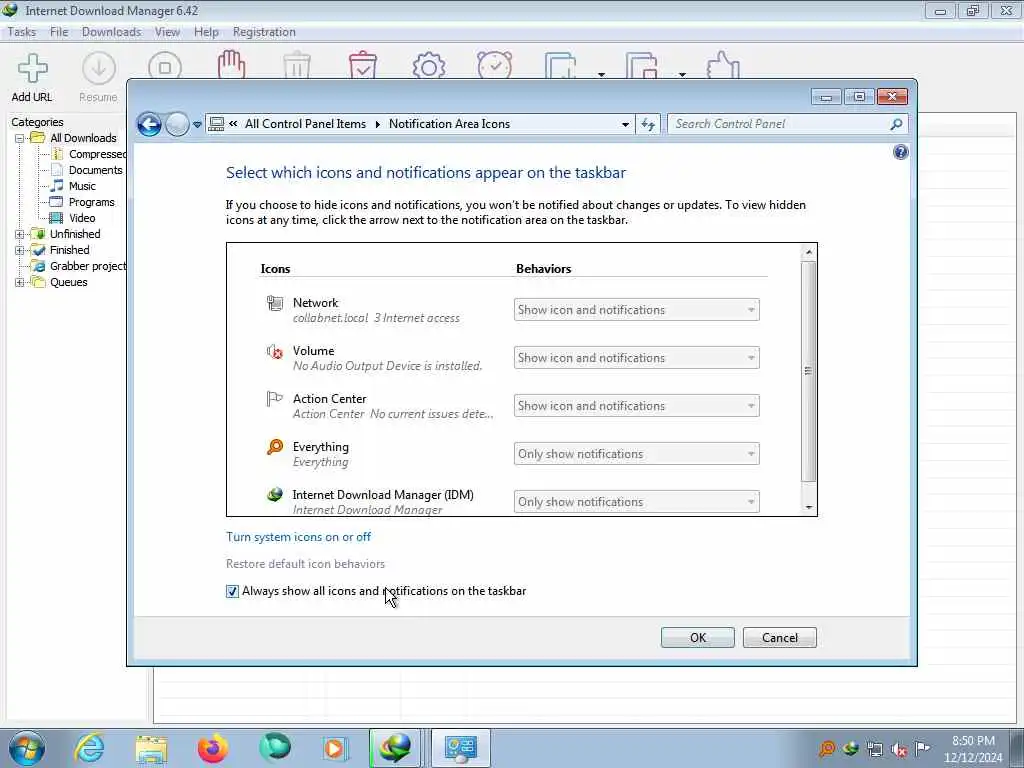Click the network tray icon
1024x768 pixels.
click(875, 750)
